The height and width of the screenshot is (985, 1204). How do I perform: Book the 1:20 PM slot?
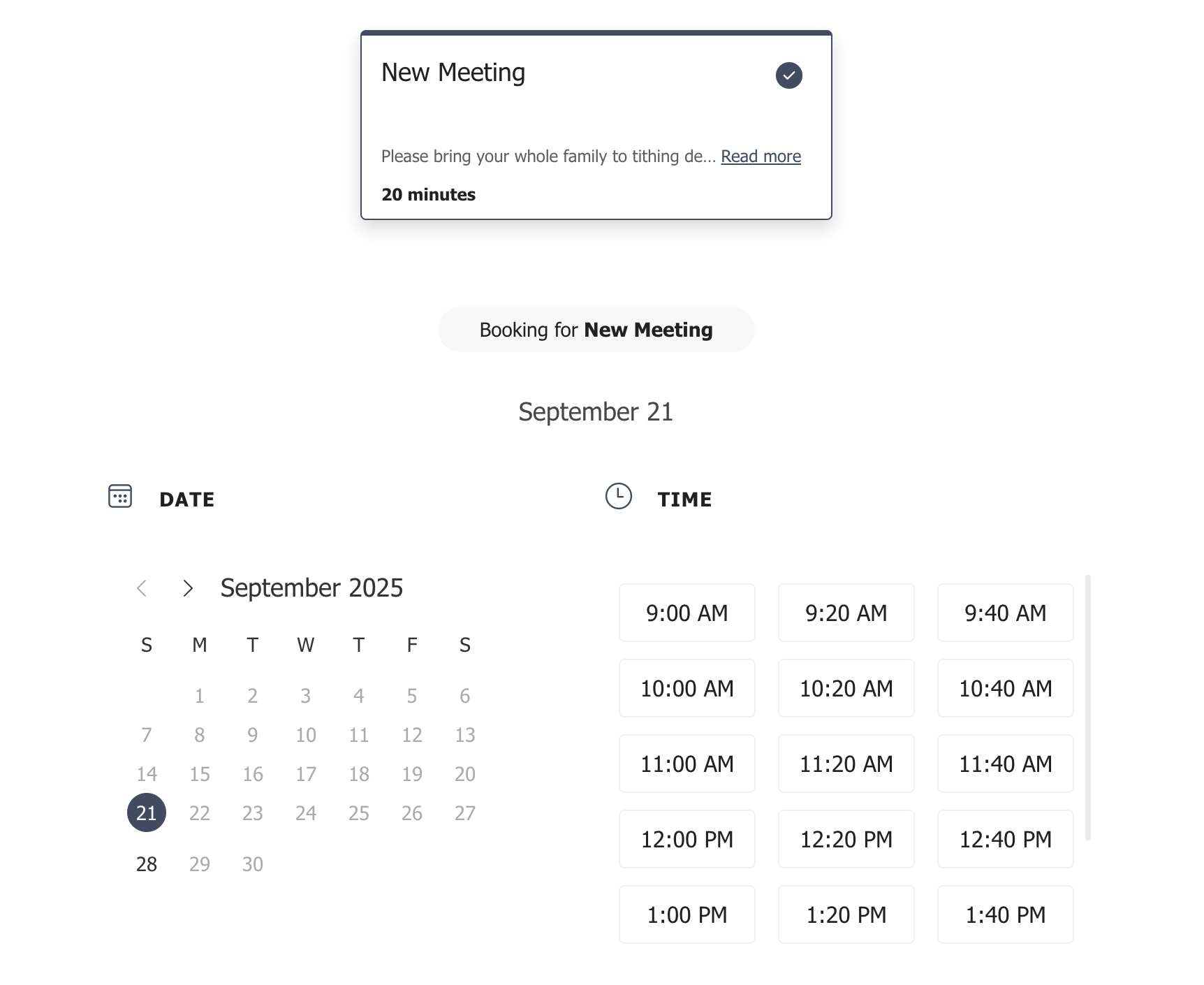point(846,914)
